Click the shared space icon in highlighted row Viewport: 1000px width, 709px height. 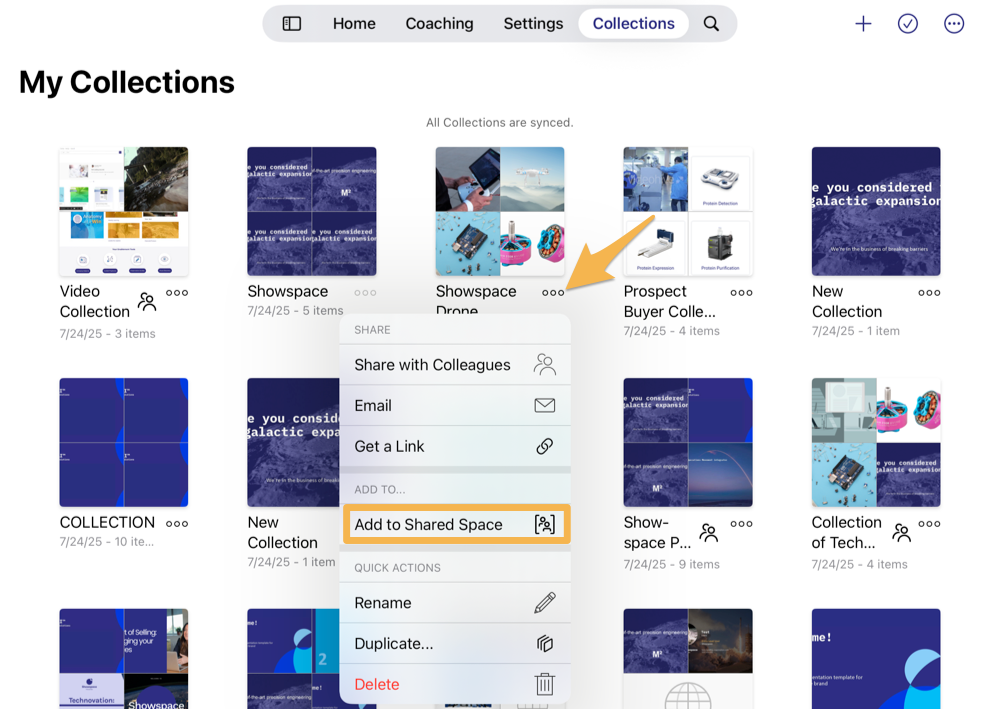tap(545, 523)
